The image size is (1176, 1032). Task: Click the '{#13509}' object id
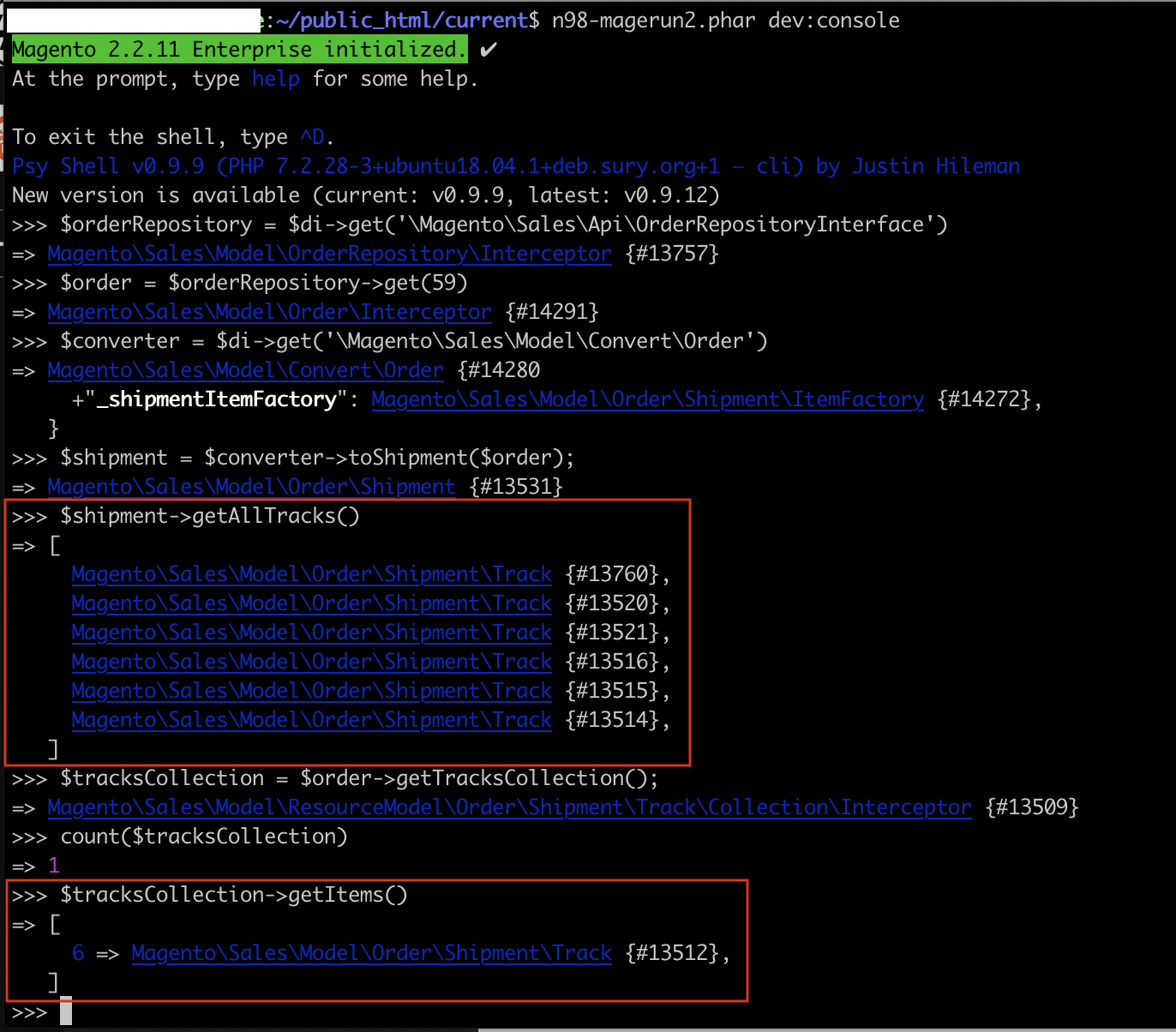[x=1033, y=807]
